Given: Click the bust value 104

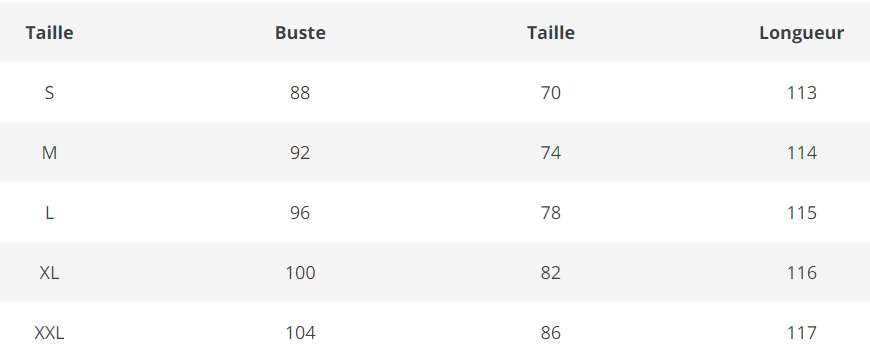Looking at the screenshot, I should click(300, 332).
